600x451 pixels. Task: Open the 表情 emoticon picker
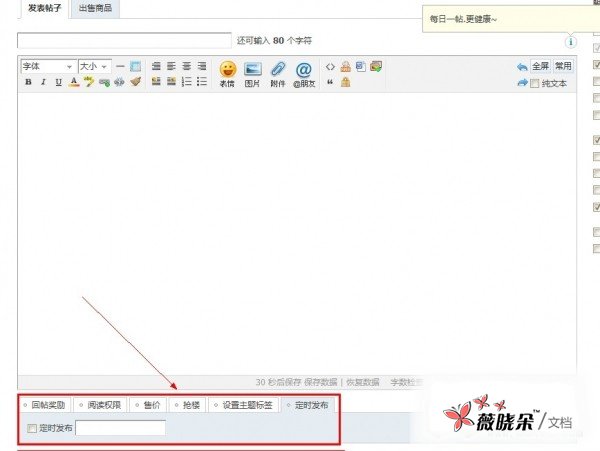point(227,74)
